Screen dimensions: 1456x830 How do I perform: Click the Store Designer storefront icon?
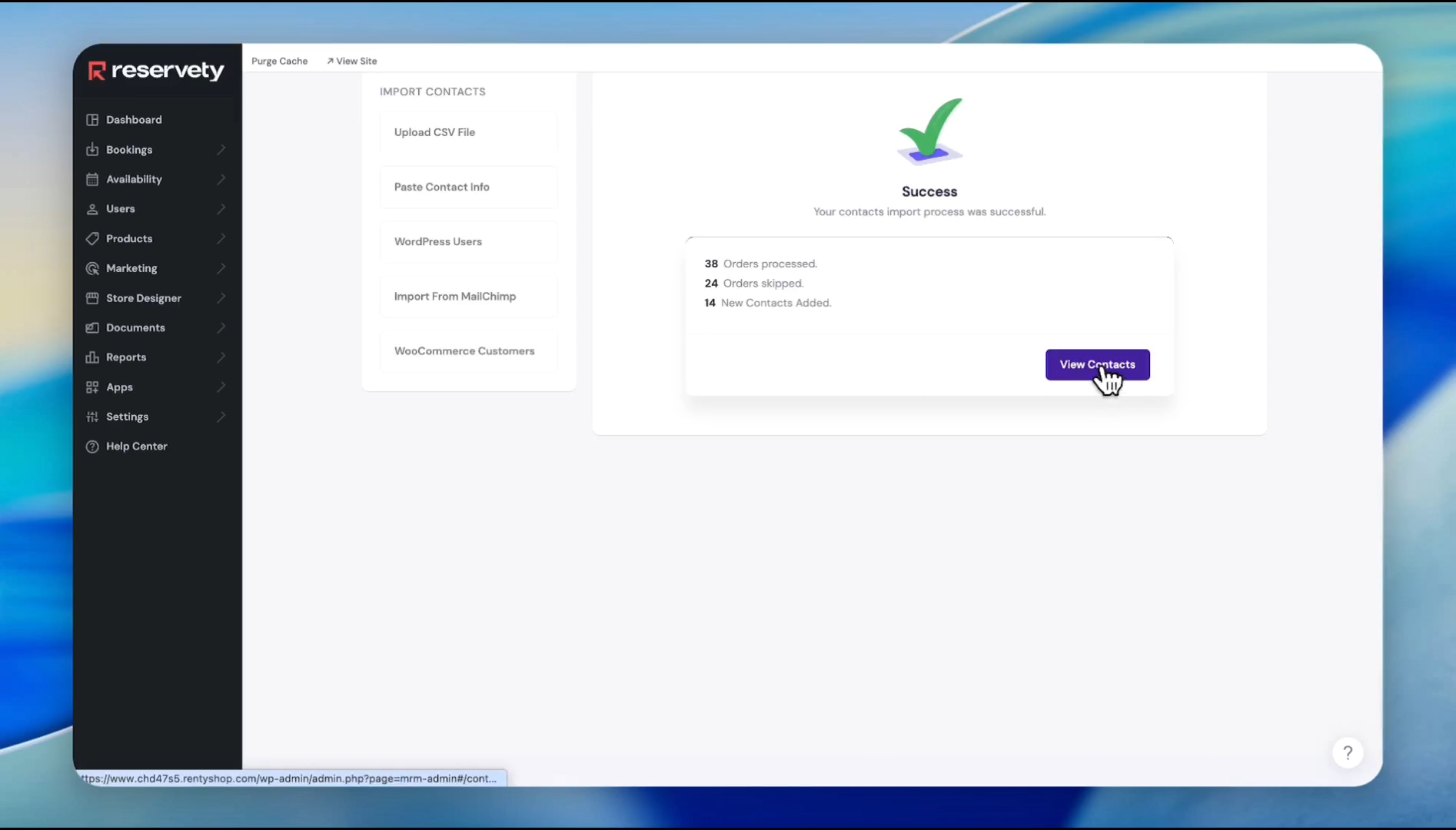coord(92,298)
